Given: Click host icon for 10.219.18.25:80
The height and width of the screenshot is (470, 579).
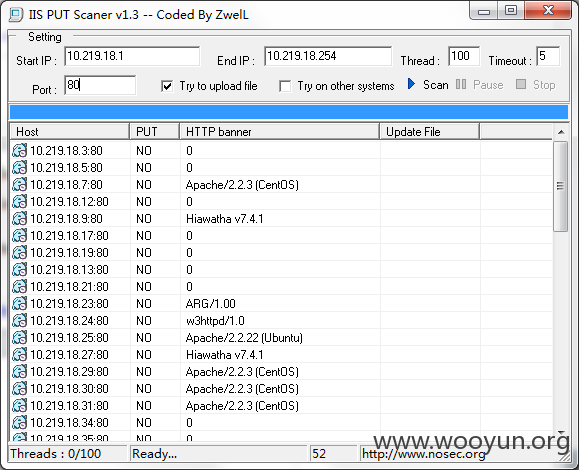Looking at the screenshot, I should pyautogui.click(x=20, y=337).
